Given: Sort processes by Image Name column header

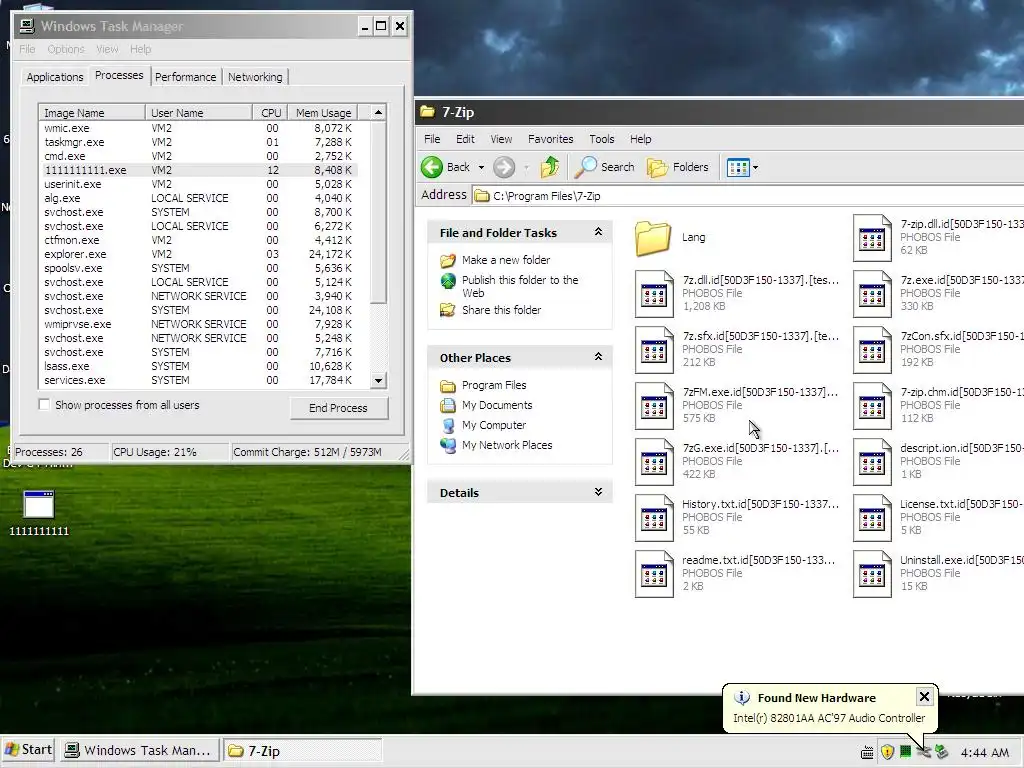Looking at the screenshot, I should tap(91, 113).
